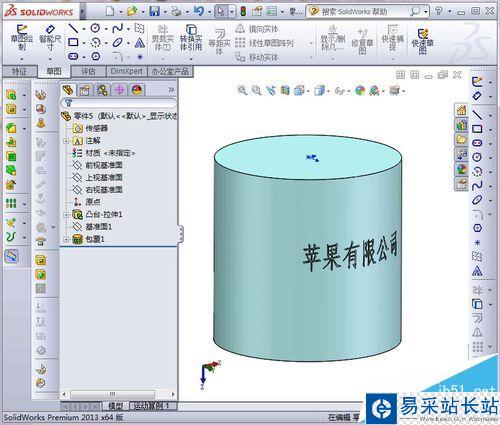This screenshot has width=500, height=425.
Task: Click Offset Entities (等距实体) tool
Action: 219,41
